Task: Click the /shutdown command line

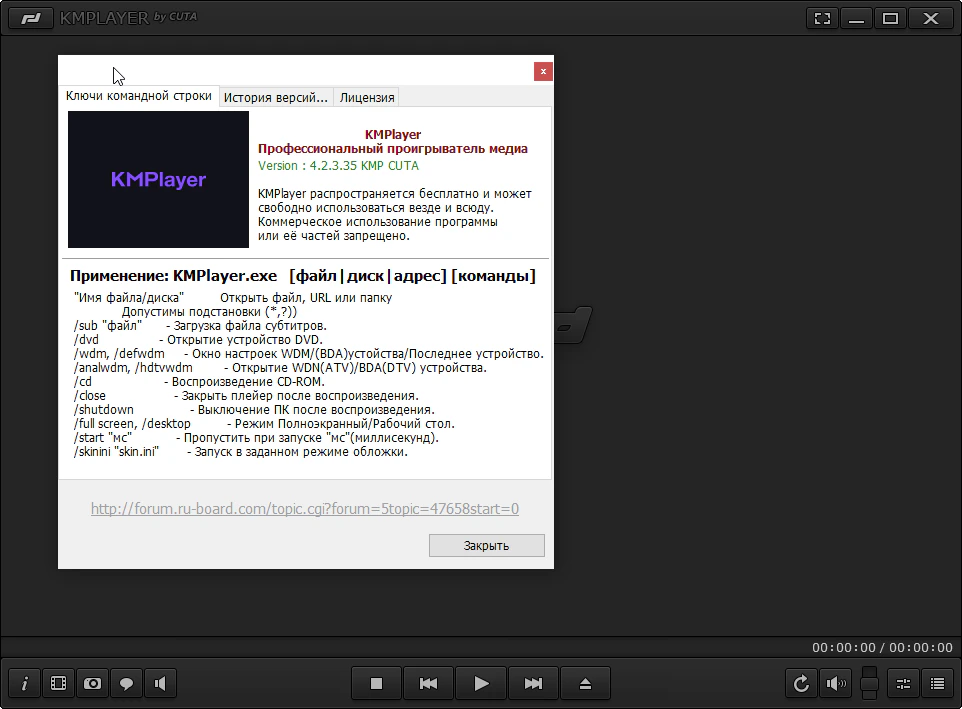Action: [254, 410]
